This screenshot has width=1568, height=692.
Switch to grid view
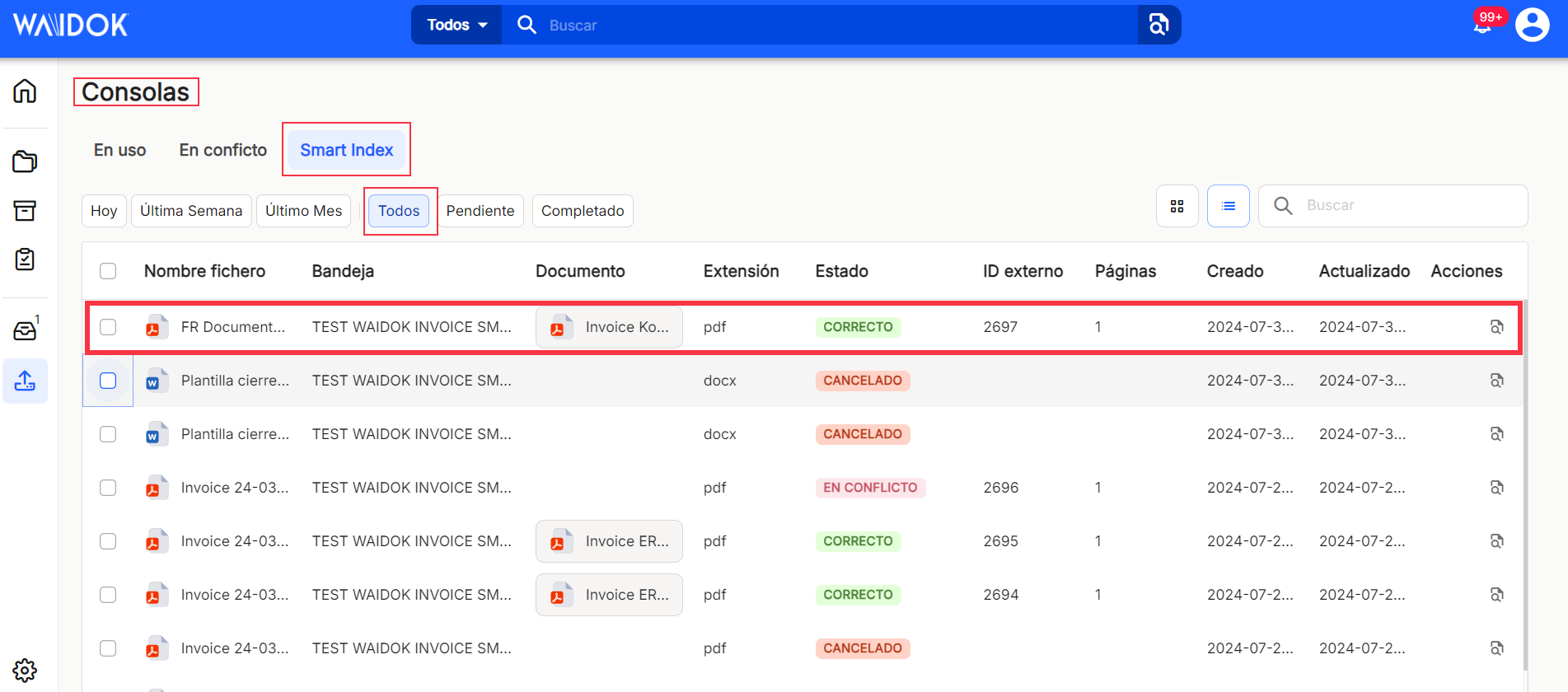pyautogui.click(x=1177, y=206)
